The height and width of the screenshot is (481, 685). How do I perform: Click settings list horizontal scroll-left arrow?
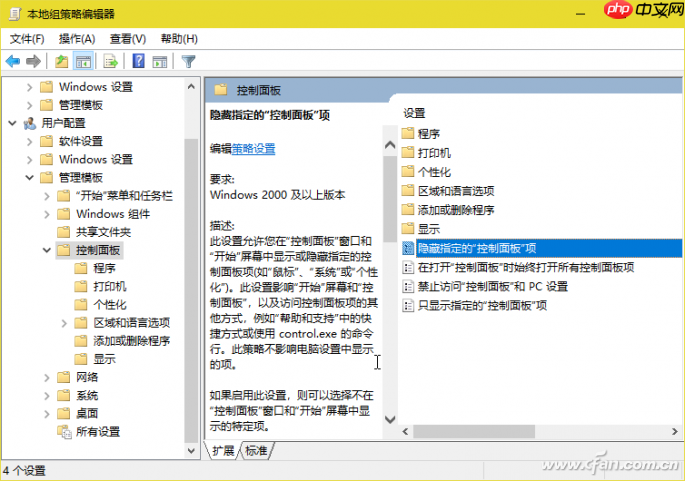click(405, 432)
